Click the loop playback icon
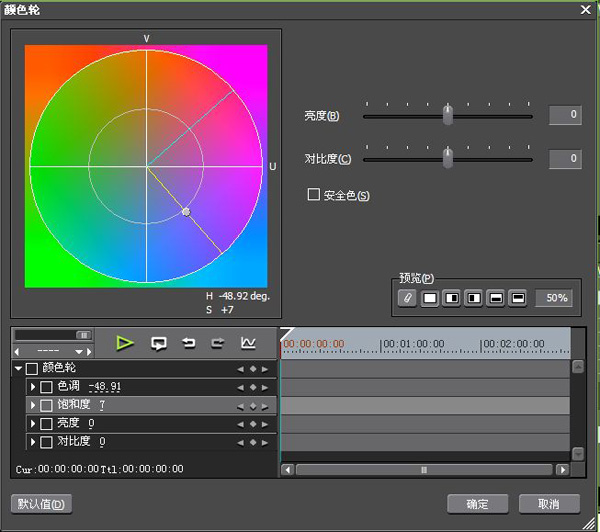Screen dimensions: 600x532 [x=158, y=343]
